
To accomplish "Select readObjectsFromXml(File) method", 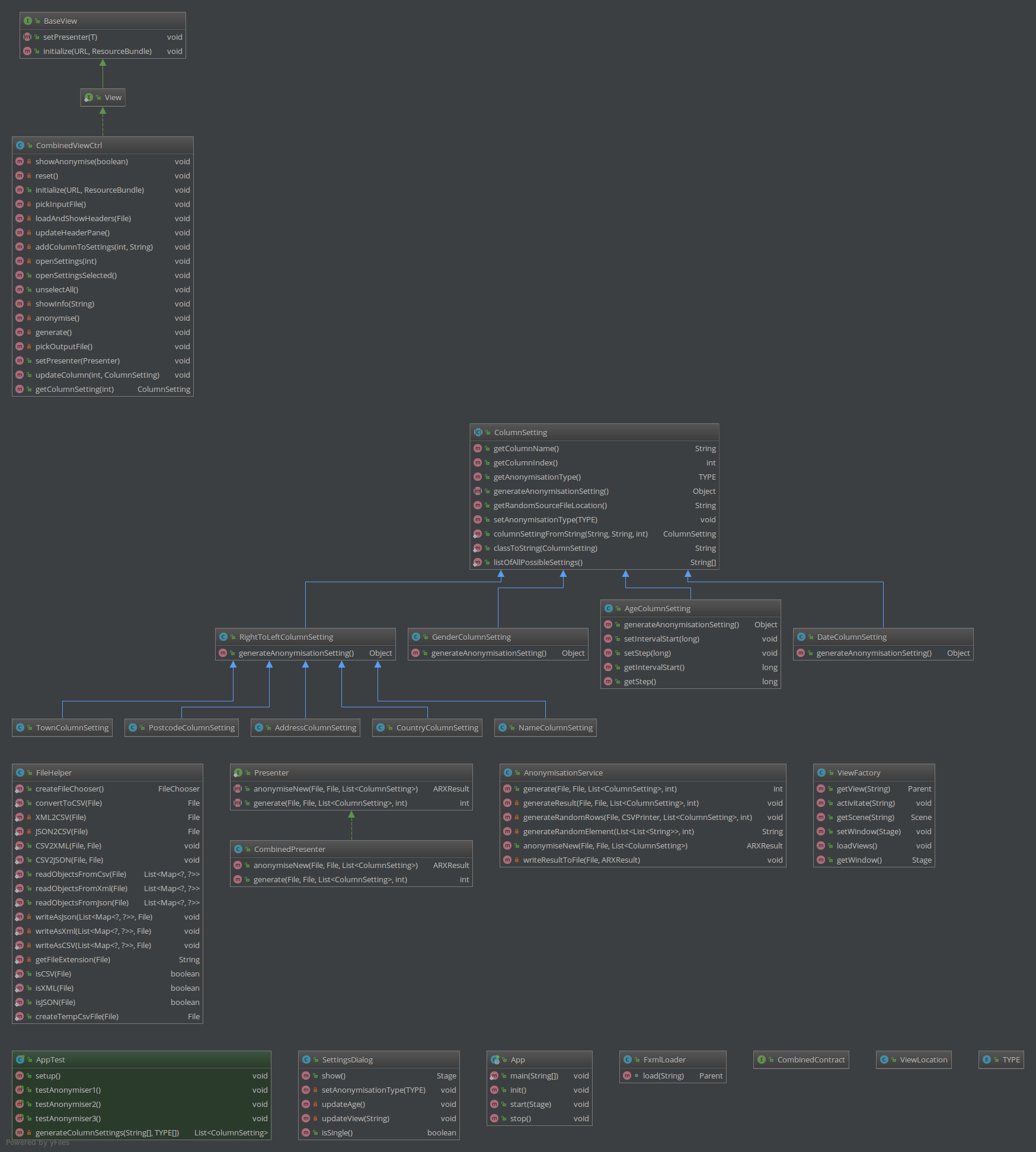I will [107, 888].
